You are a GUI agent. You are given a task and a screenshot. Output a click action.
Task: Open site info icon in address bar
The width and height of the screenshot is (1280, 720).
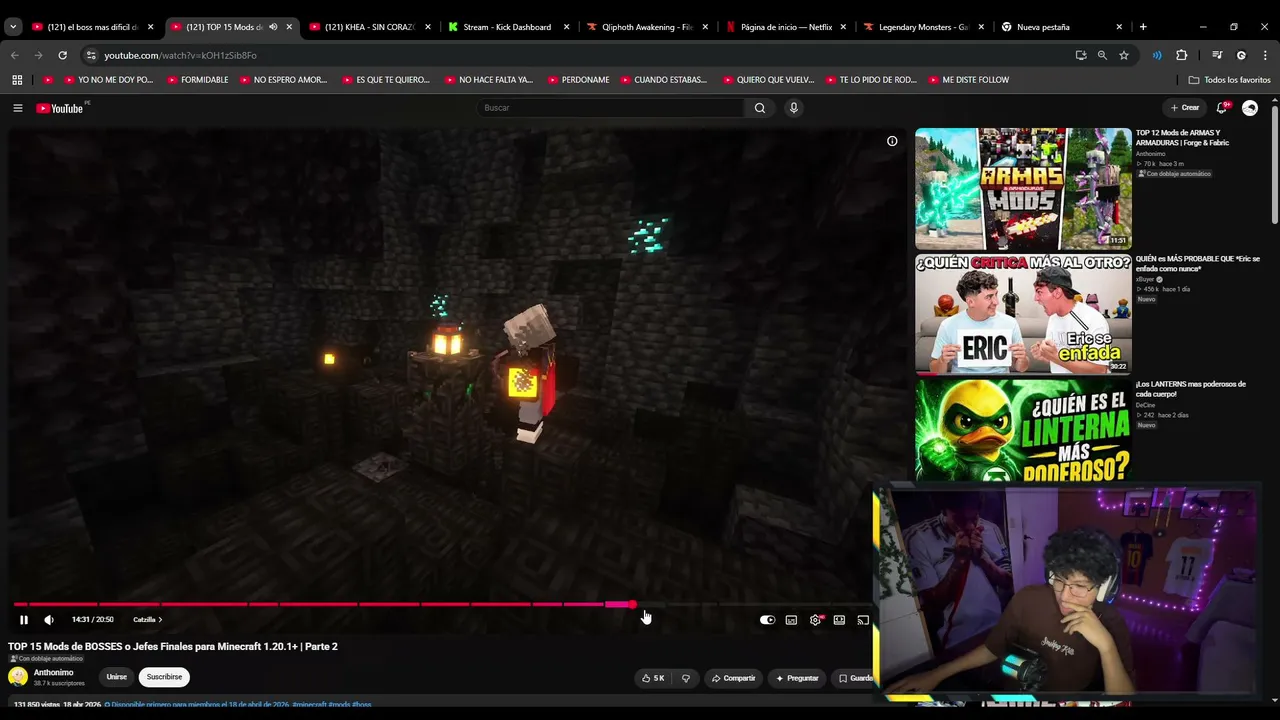pos(91,56)
